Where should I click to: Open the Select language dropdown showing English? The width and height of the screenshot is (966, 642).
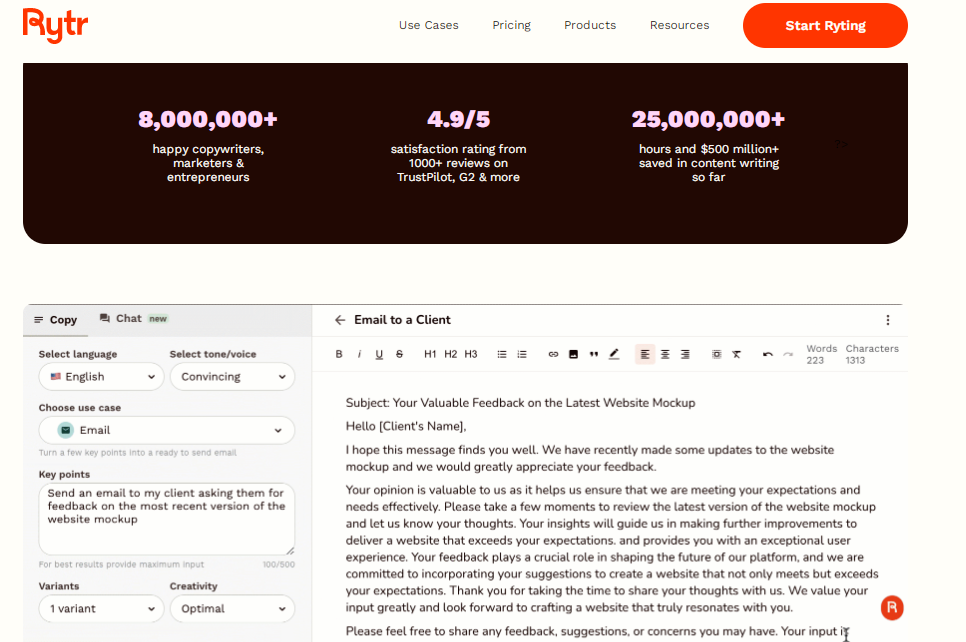pos(102,376)
